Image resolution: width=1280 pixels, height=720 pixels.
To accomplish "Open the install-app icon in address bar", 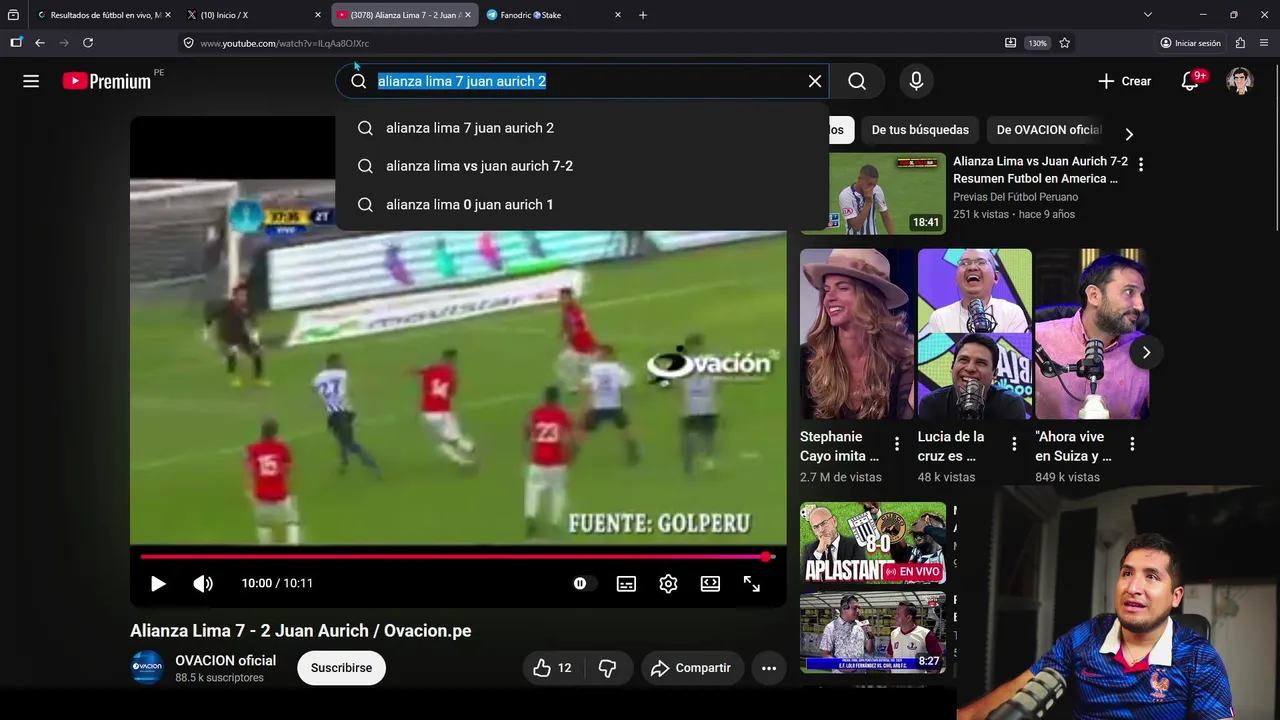I will 1010,43.
